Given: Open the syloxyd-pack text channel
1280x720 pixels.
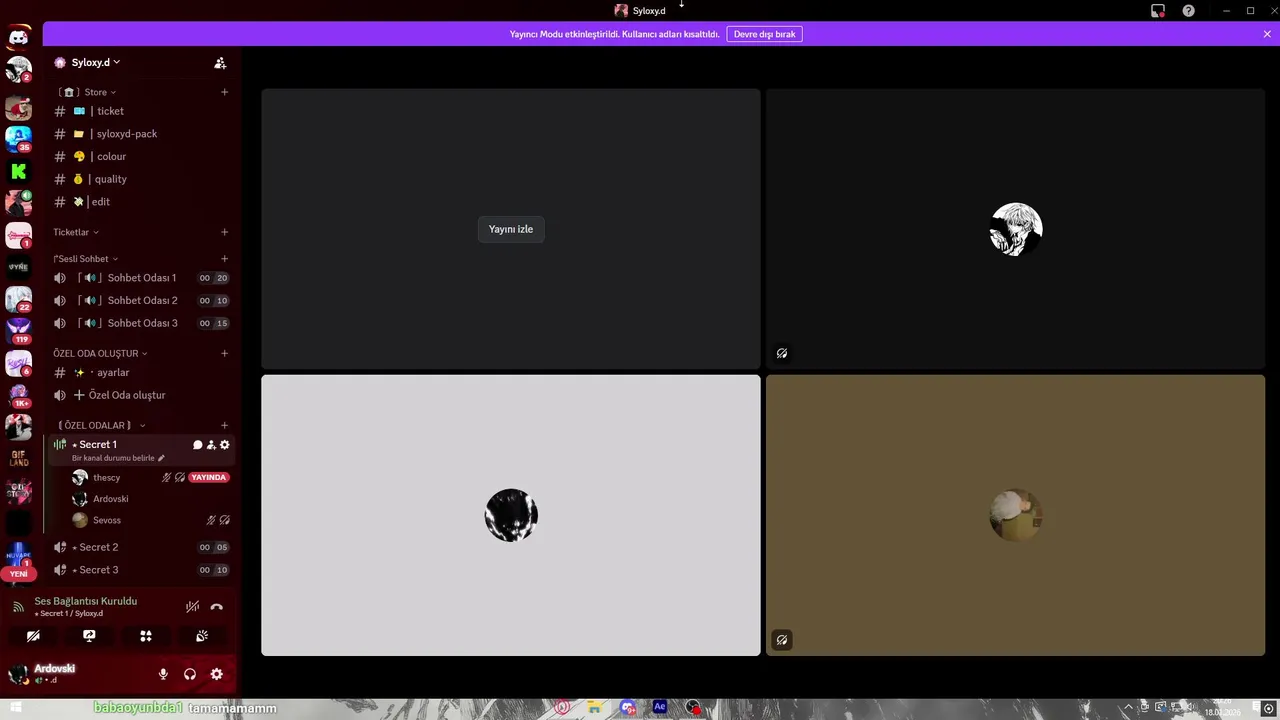Looking at the screenshot, I should point(141,134).
